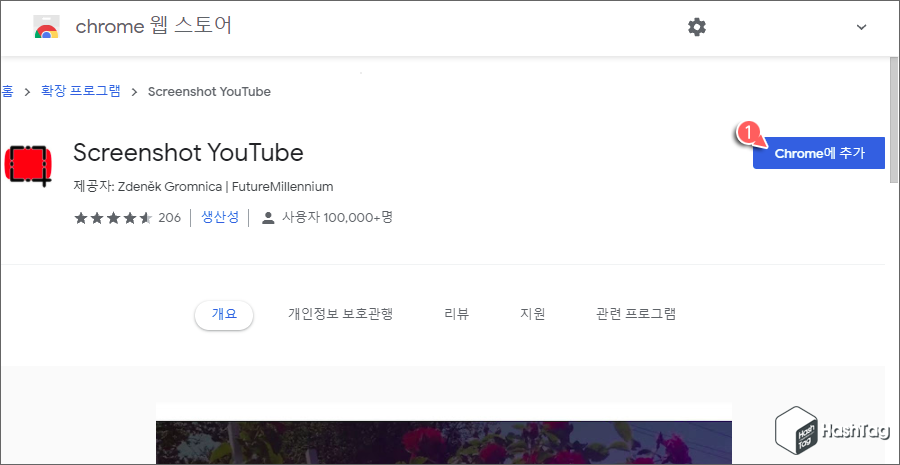Click the Chrome Web Store logo icon
Screen dimensions: 900x465
tap(46, 27)
